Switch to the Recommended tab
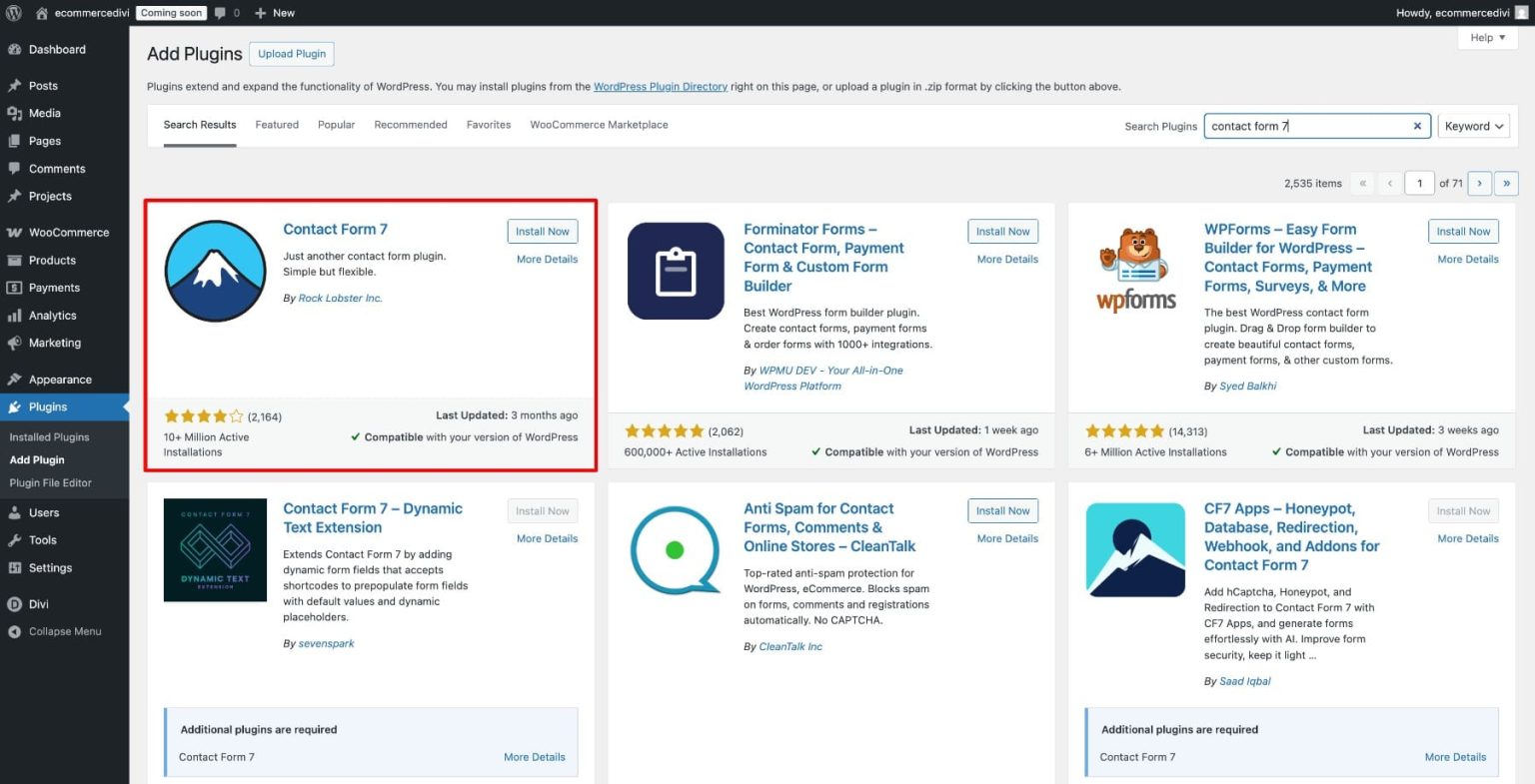The image size is (1535, 784). (x=411, y=125)
